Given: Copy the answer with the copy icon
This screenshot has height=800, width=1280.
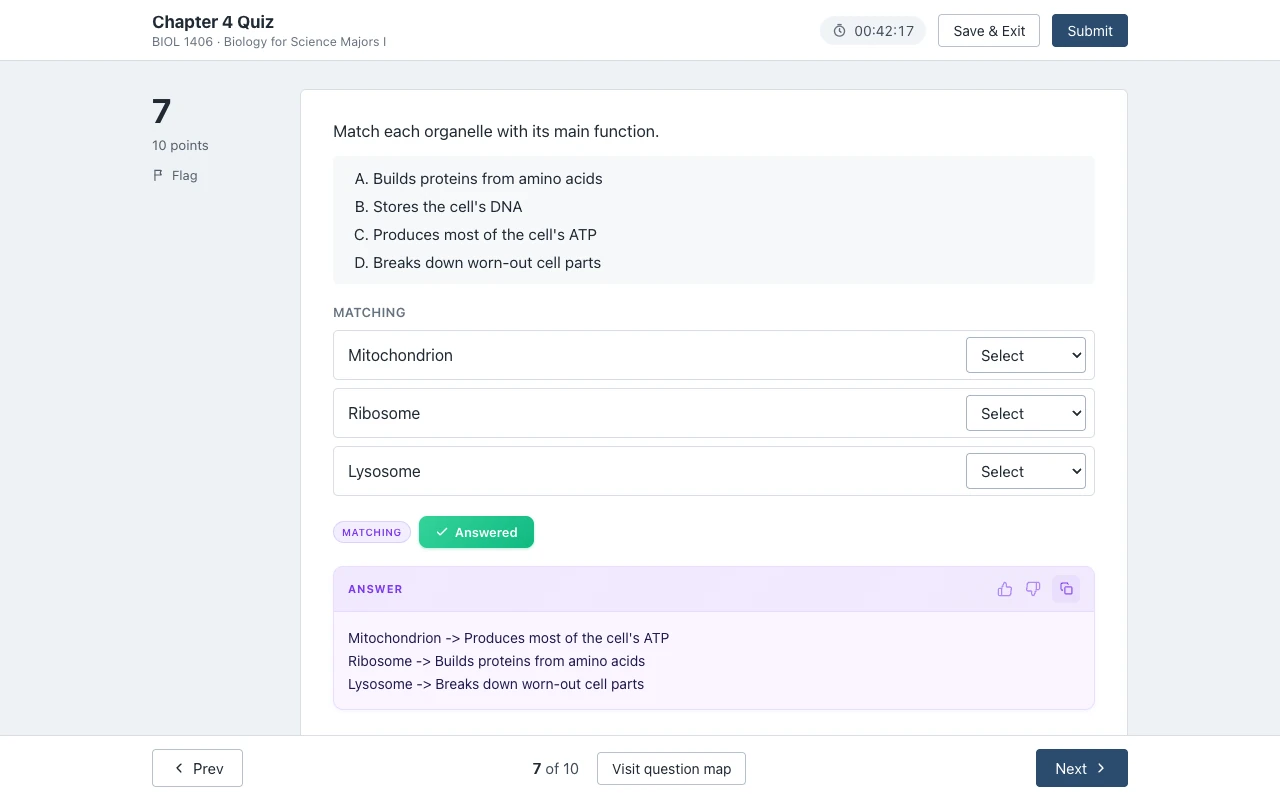Looking at the screenshot, I should (x=1066, y=589).
